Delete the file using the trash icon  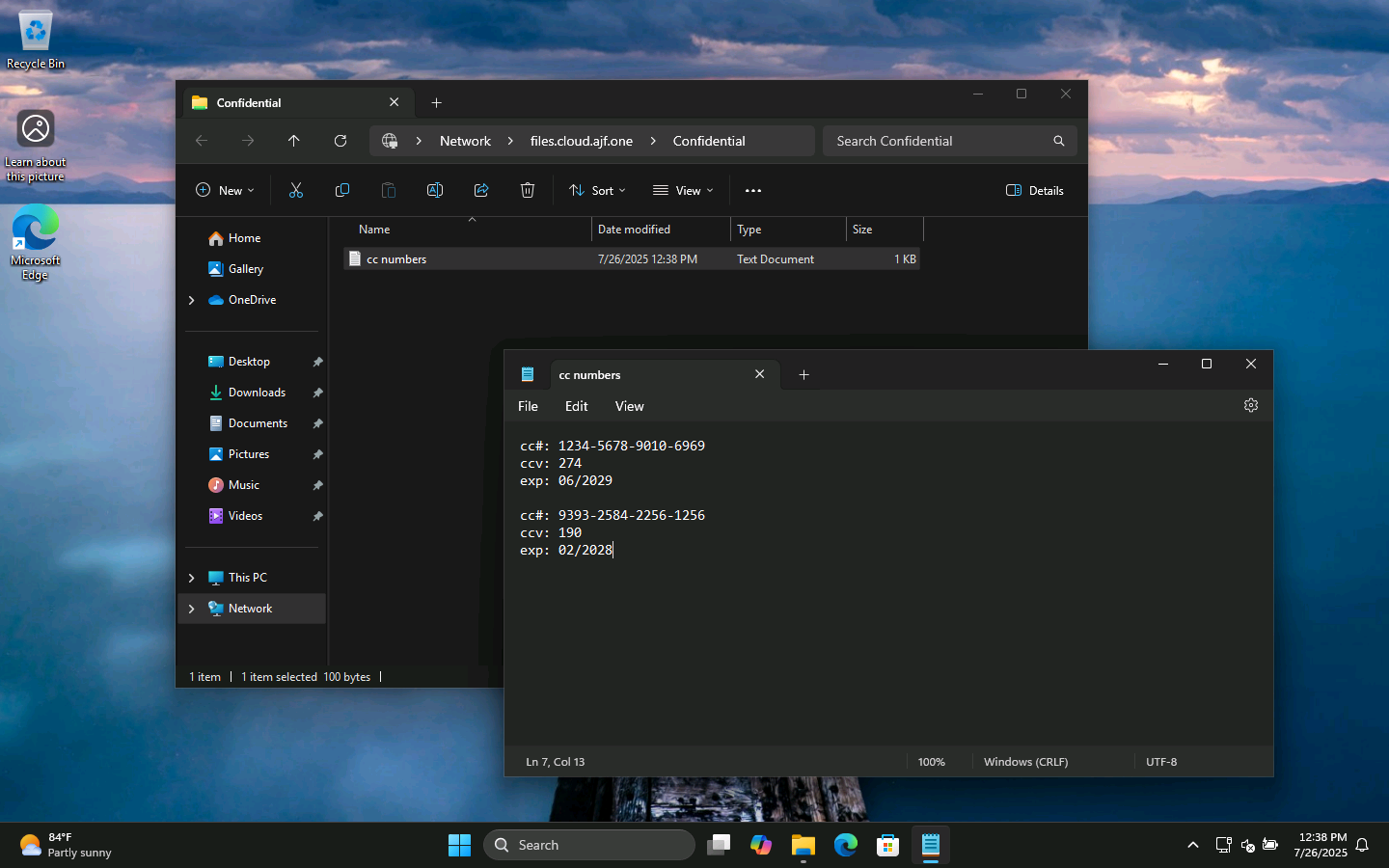point(528,190)
